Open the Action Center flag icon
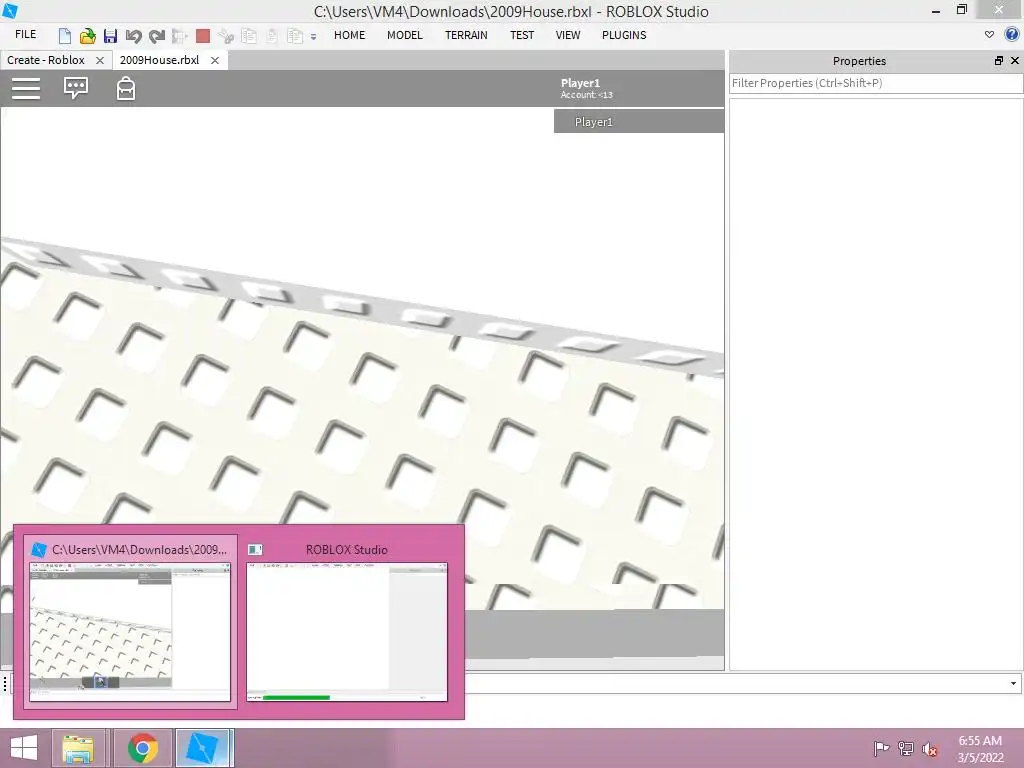The image size is (1024, 768). pyautogui.click(x=881, y=748)
